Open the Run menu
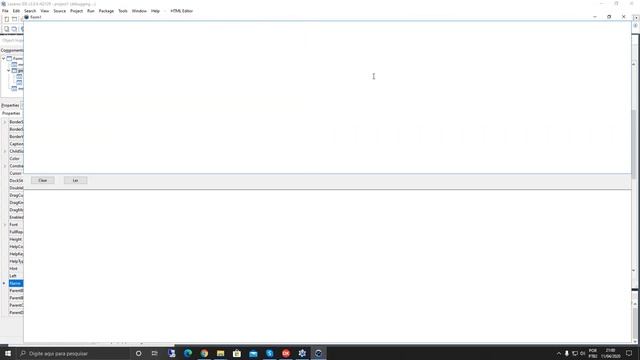Screen dimensions: 640x360 91,11
